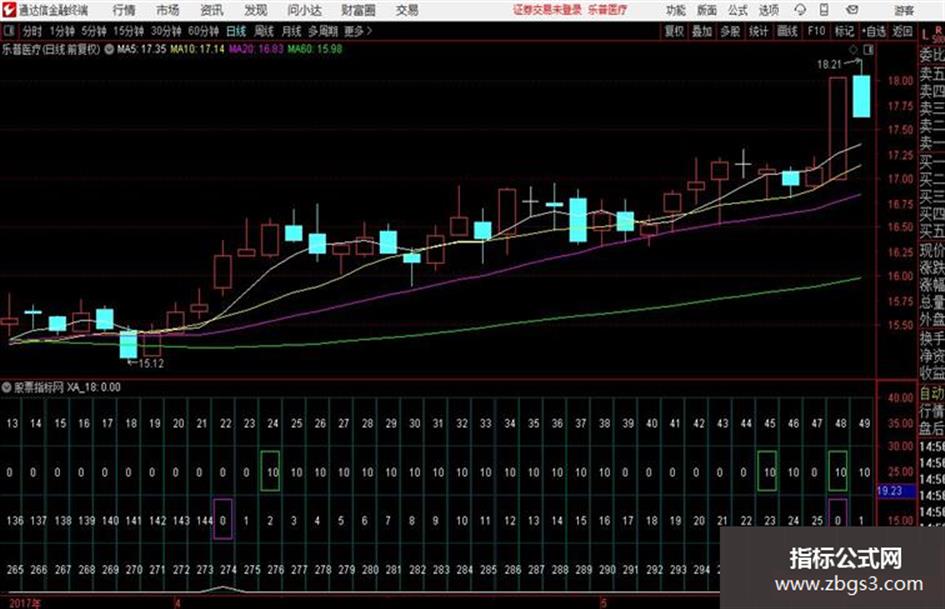The width and height of the screenshot is (945, 609).
Task: Open the 市场 menu
Action: [x=168, y=10]
